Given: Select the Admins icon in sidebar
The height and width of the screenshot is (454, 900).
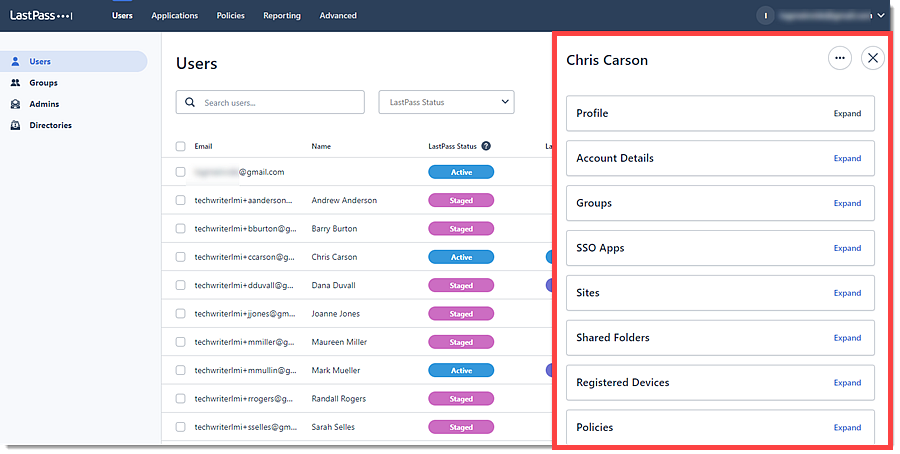Looking at the screenshot, I should pyautogui.click(x=16, y=104).
